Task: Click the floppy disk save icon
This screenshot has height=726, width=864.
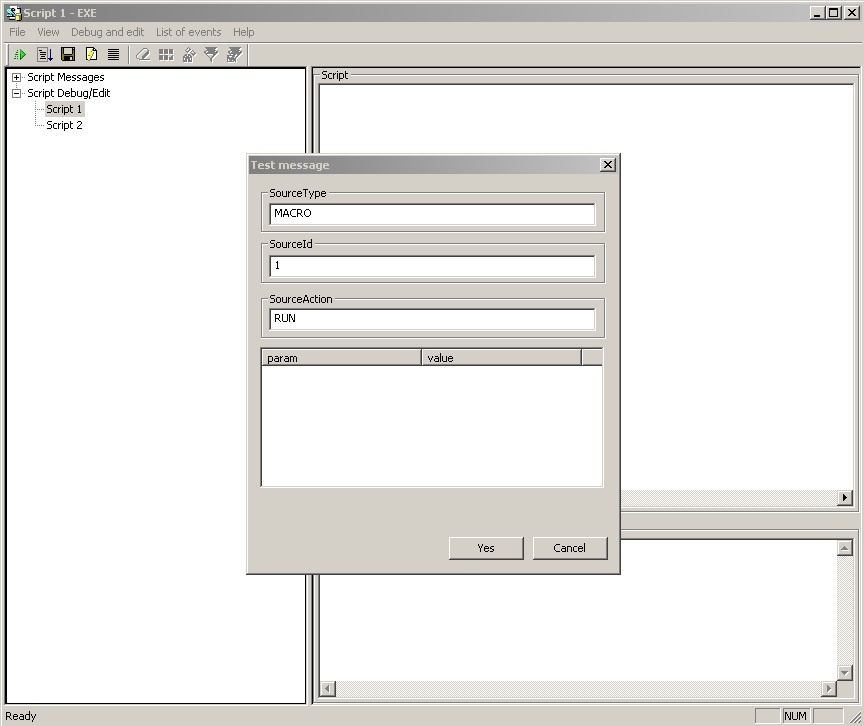Action: point(68,55)
